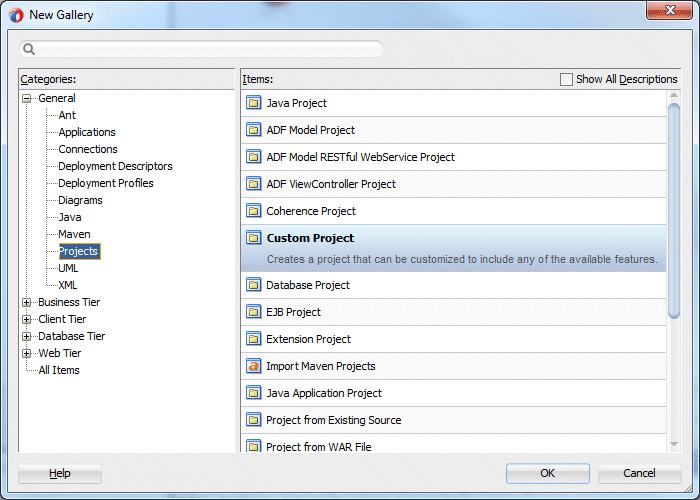Select the Import Maven Projects text
Image resolution: width=700 pixels, height=500 pixels.
(x=321, y=366)
